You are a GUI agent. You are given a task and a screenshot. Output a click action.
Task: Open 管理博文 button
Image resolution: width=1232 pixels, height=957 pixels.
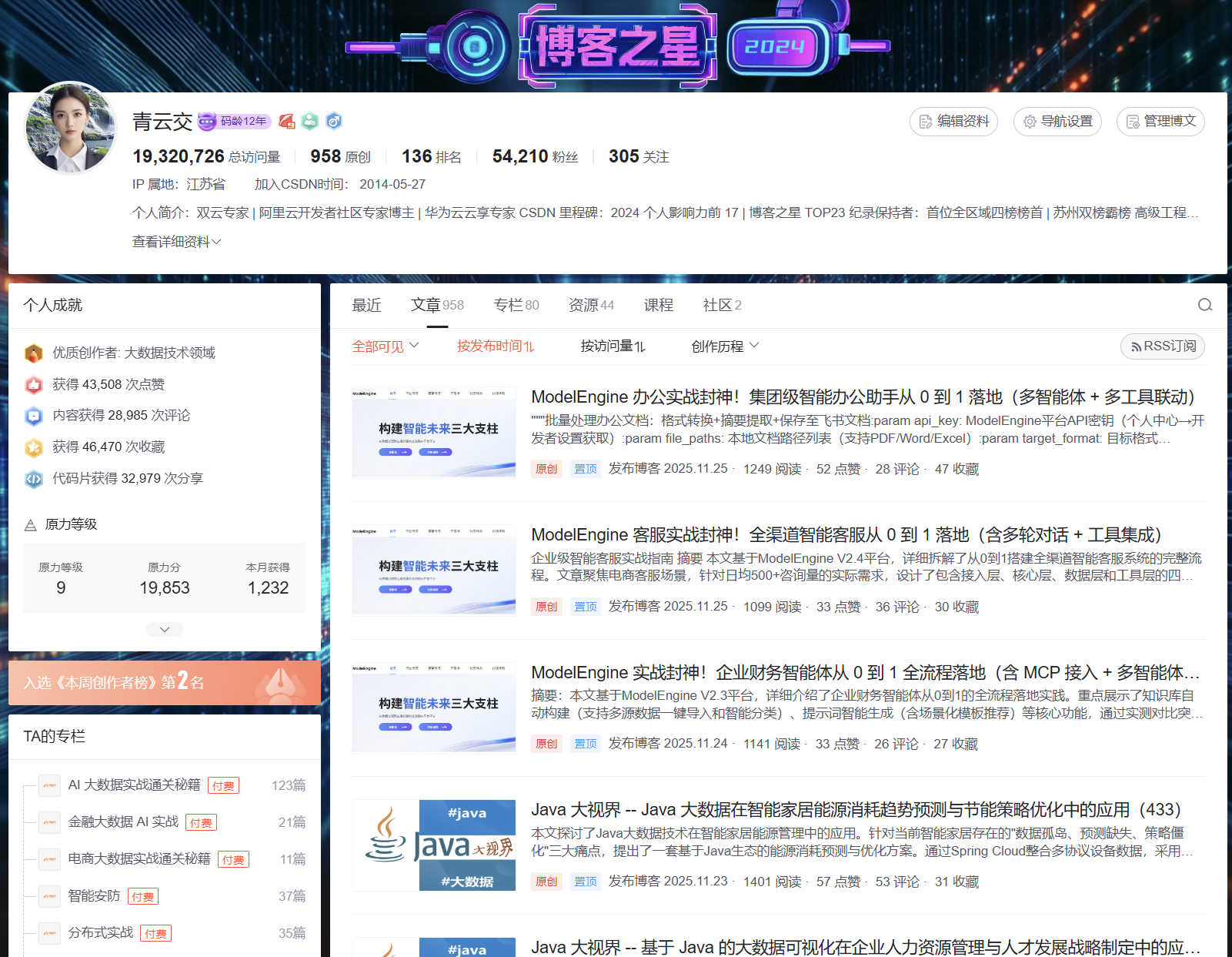point(1160,122)
